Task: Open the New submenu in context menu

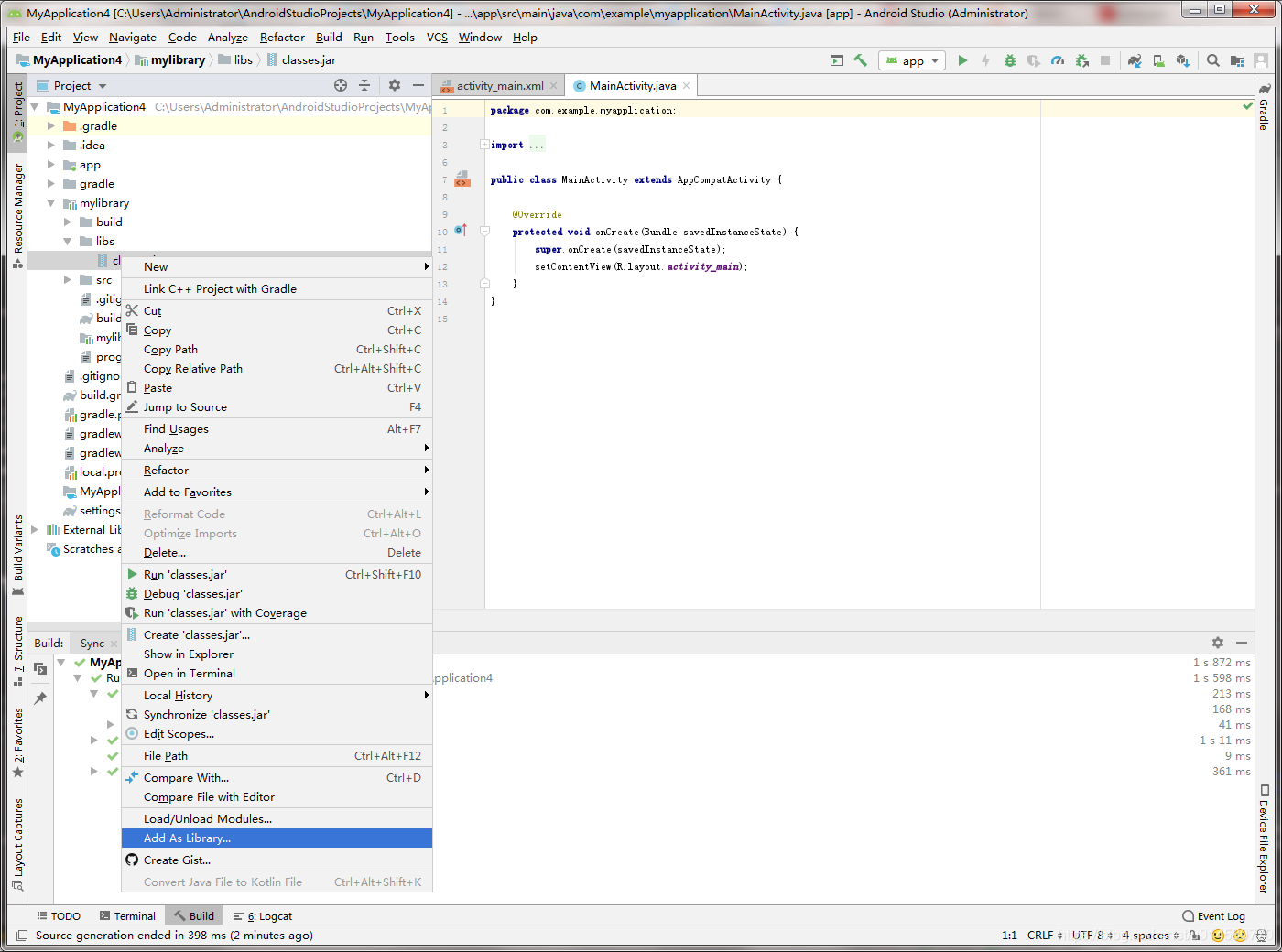Action: coord(277,267)
